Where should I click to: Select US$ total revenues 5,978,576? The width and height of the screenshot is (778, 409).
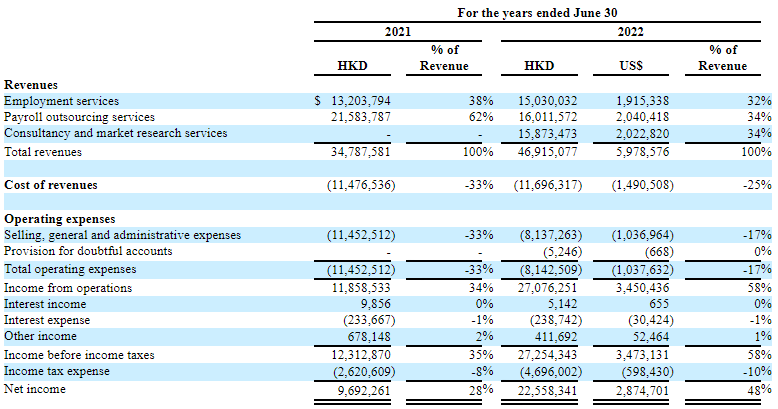[x=643, y=152]
